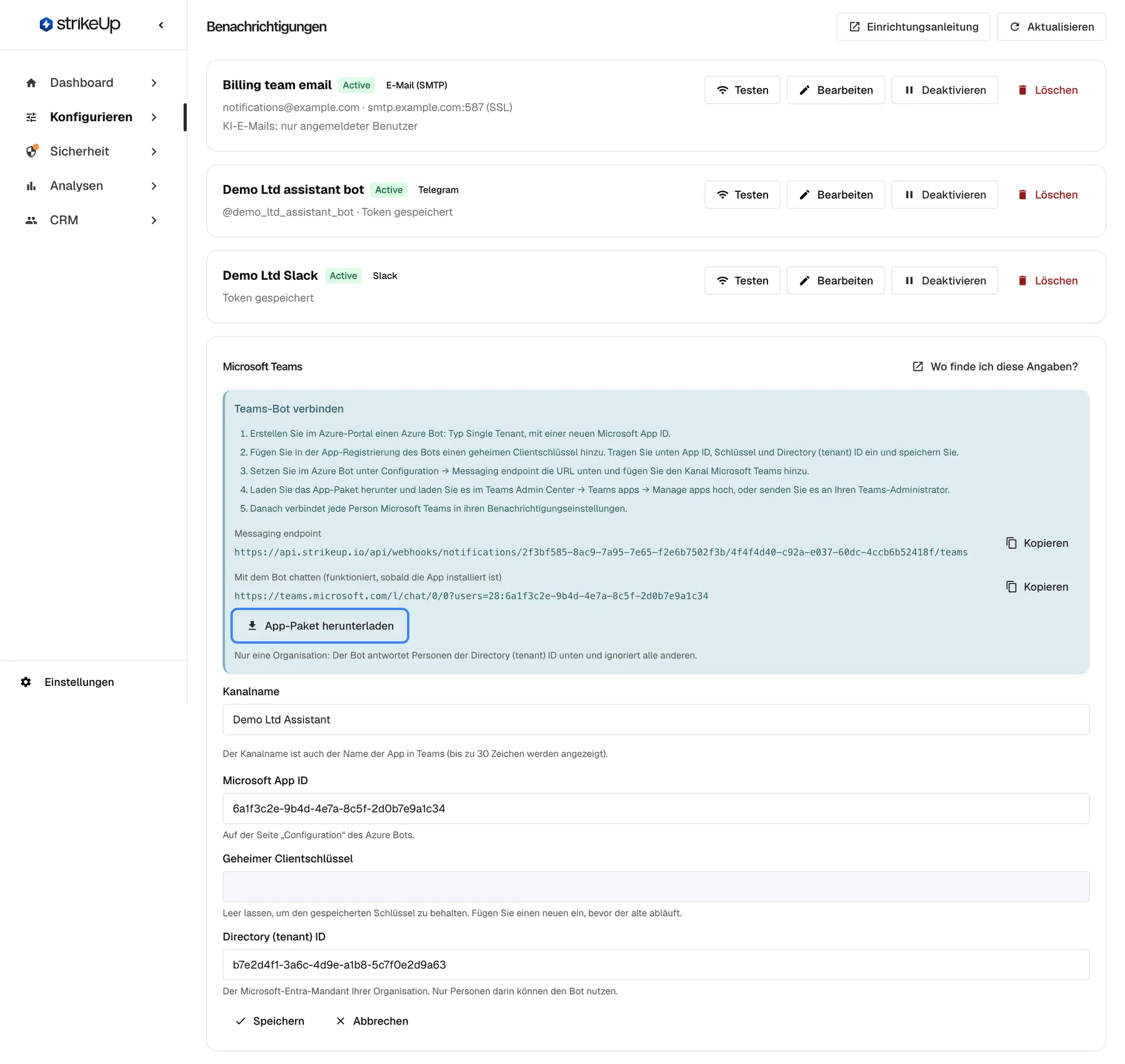The image size is (1125, 1064).
Task: Delete the Demo Ltd Slack channel
Action: click(x=1047, y=281)
